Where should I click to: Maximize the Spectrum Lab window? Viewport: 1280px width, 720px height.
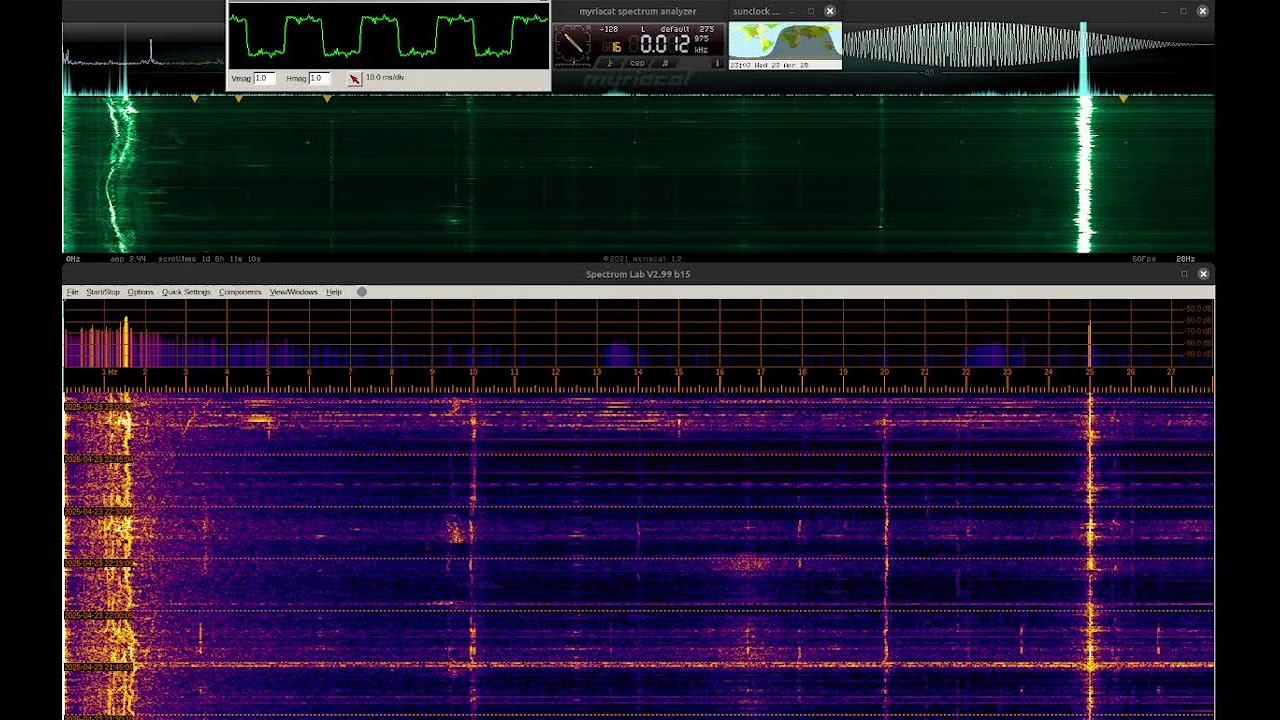click(x=1185, y=274)
